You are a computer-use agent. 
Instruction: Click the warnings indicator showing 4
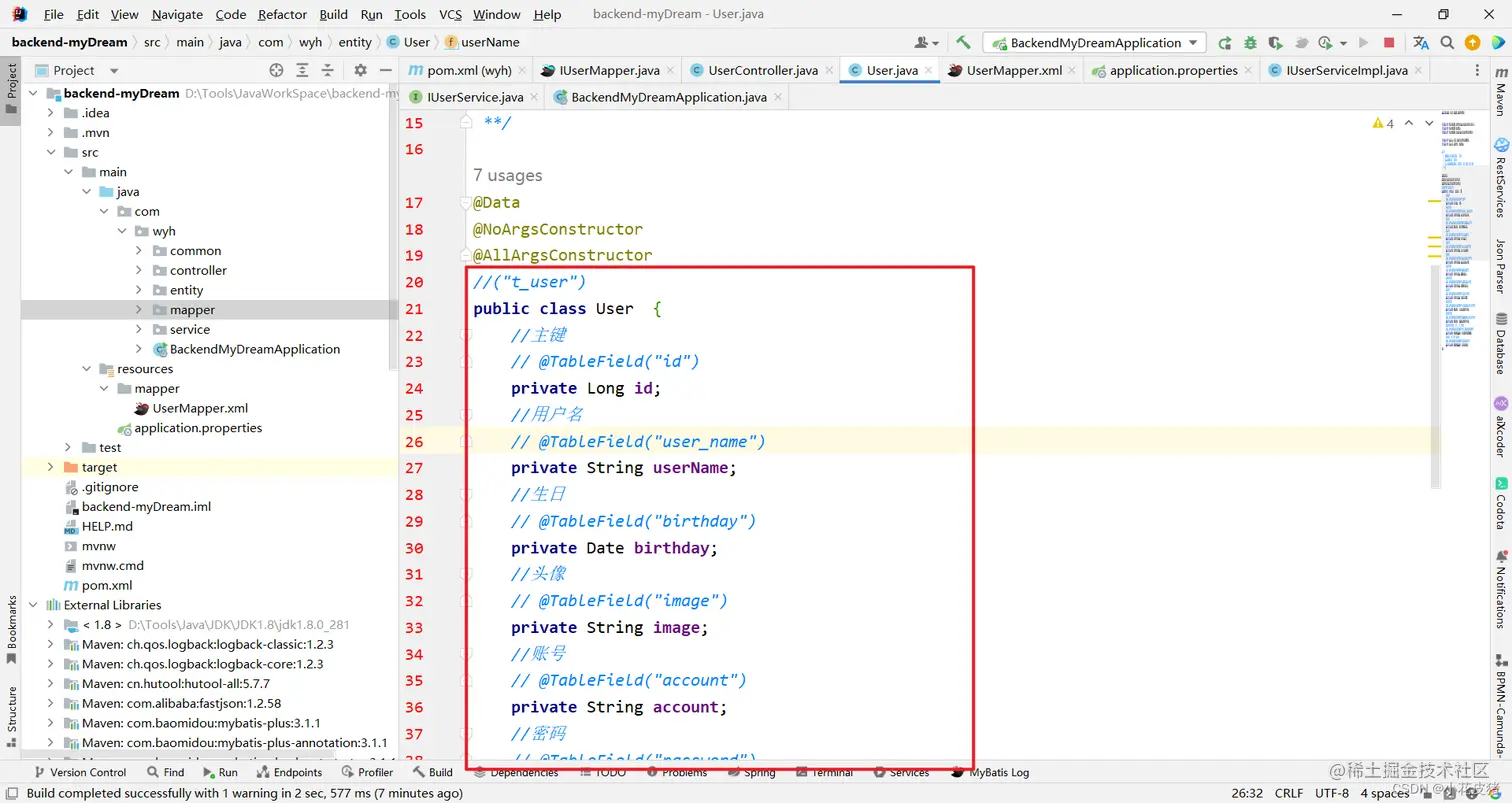[1383, 123]
